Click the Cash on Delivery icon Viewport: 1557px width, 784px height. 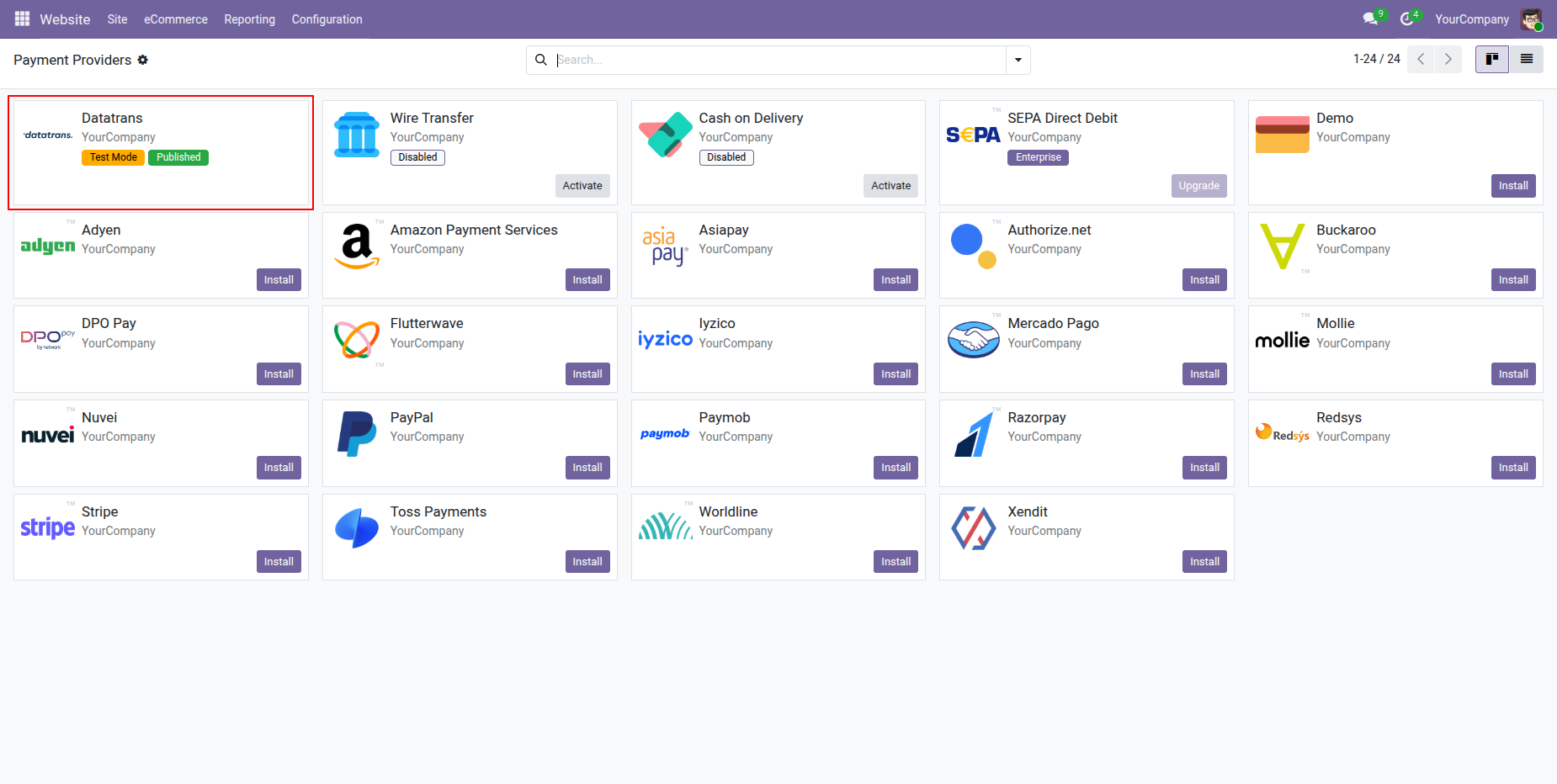coord(665,135)
